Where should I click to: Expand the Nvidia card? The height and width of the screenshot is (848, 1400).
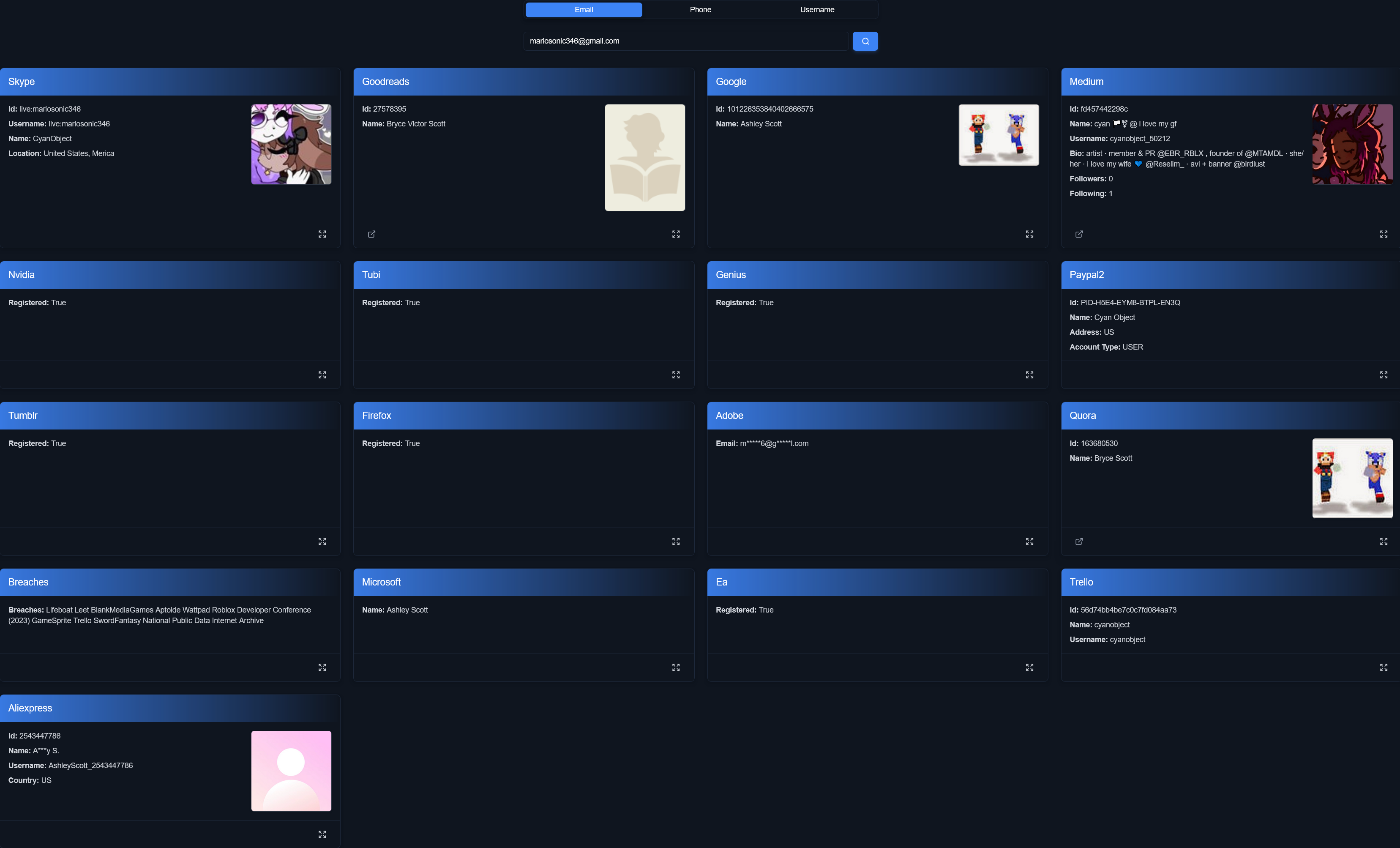coord(322,375)
